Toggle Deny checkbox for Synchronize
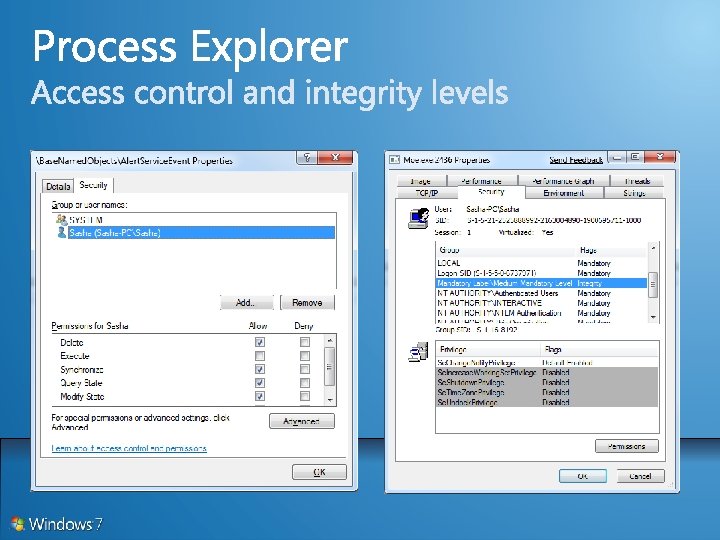The image size is (720, 540). pyautogui.click(x=304, y=369)
